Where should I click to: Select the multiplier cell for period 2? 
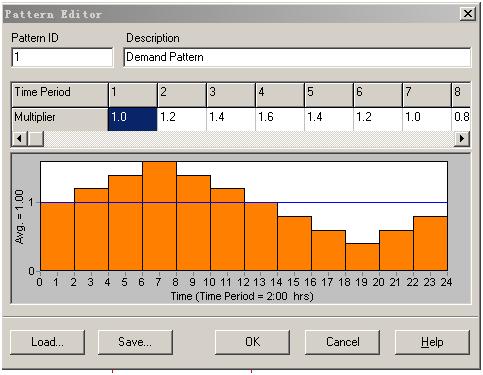coord(182,119)
